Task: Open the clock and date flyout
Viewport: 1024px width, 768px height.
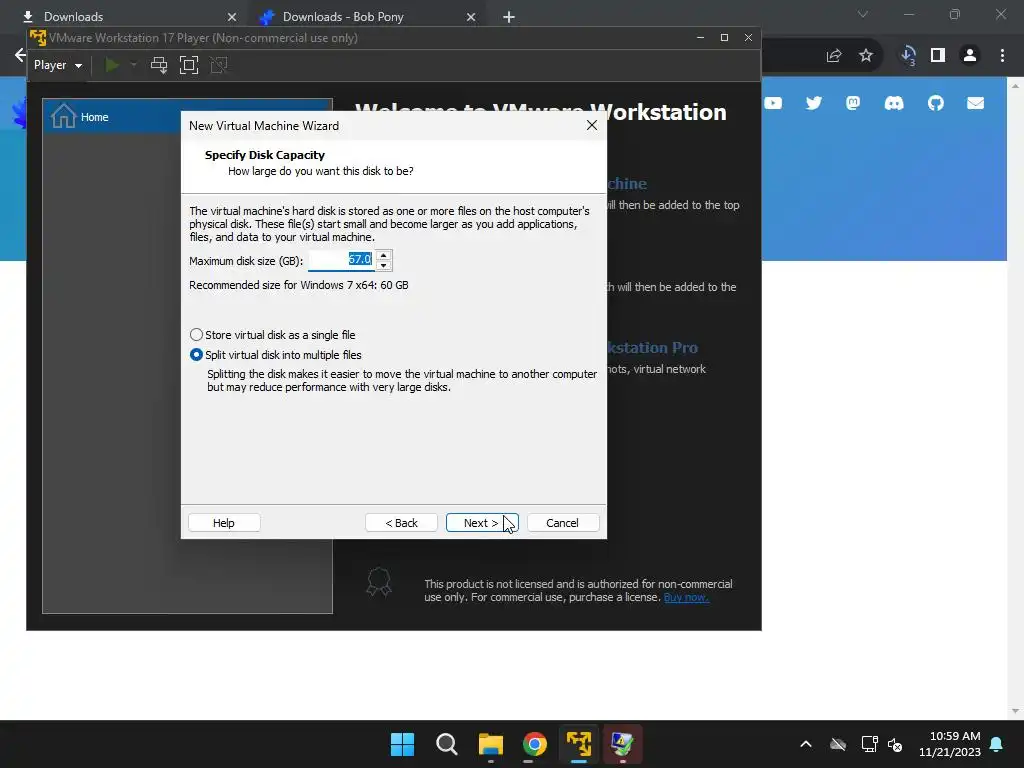Action: (950, 744)
